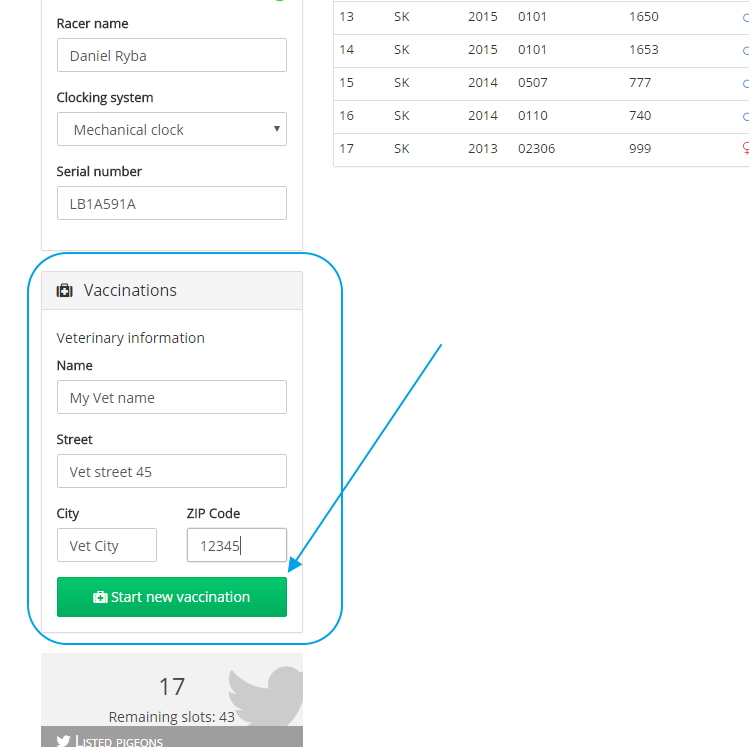Click the blue gender symbol in row 15
The height and width of the screenshot is (747, 749).
click(745, 83)
